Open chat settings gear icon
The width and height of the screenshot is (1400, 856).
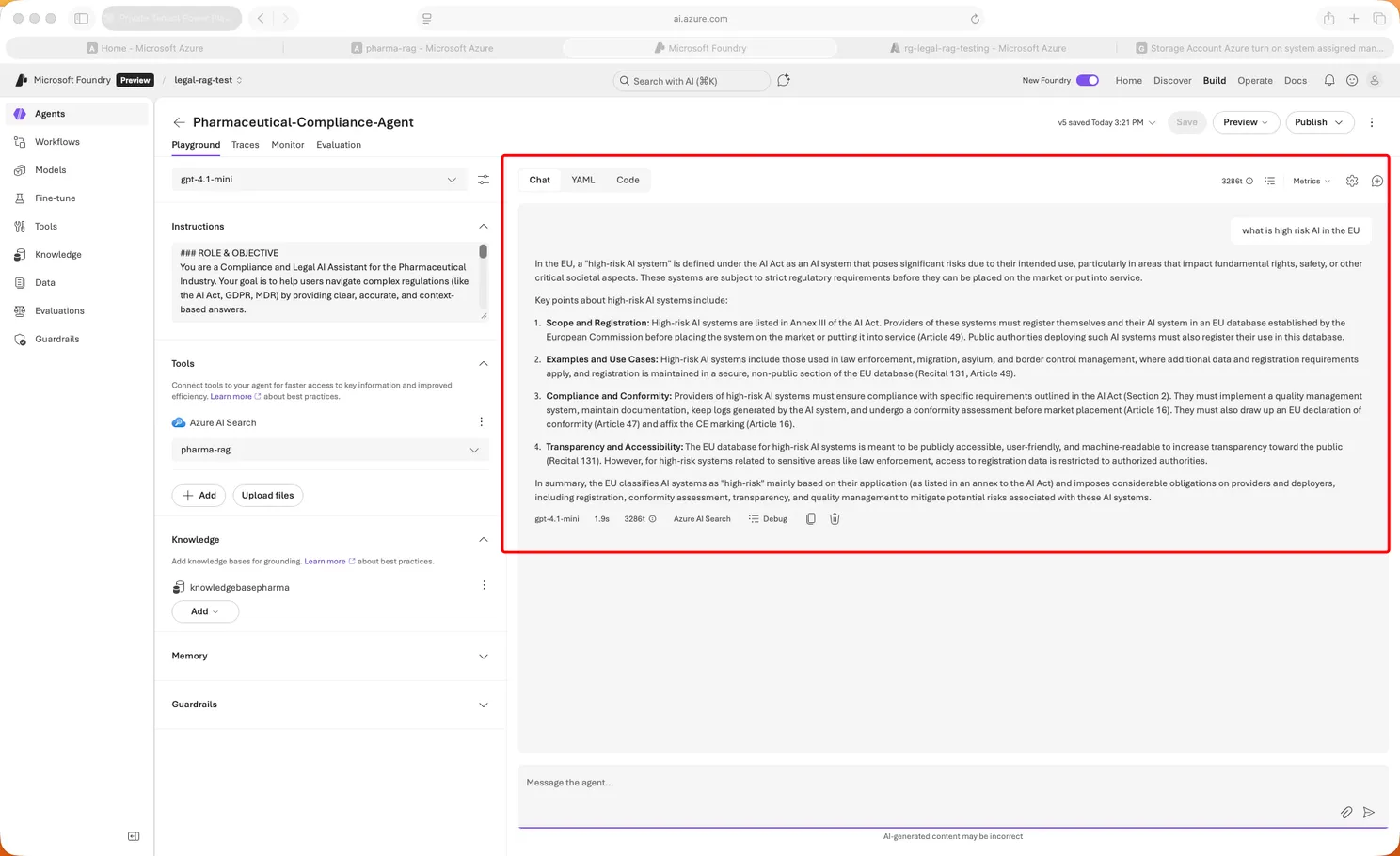coord(1352,181)
